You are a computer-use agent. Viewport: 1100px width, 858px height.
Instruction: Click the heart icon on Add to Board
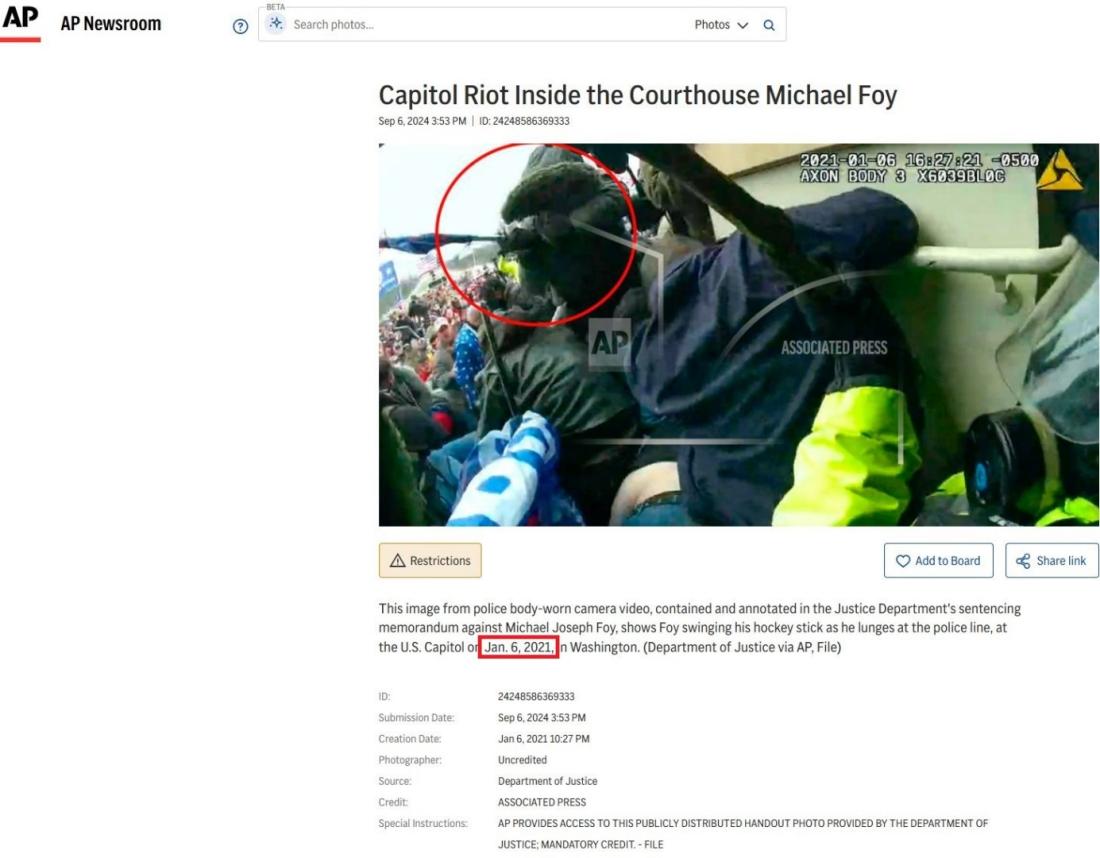coord(903,561)
